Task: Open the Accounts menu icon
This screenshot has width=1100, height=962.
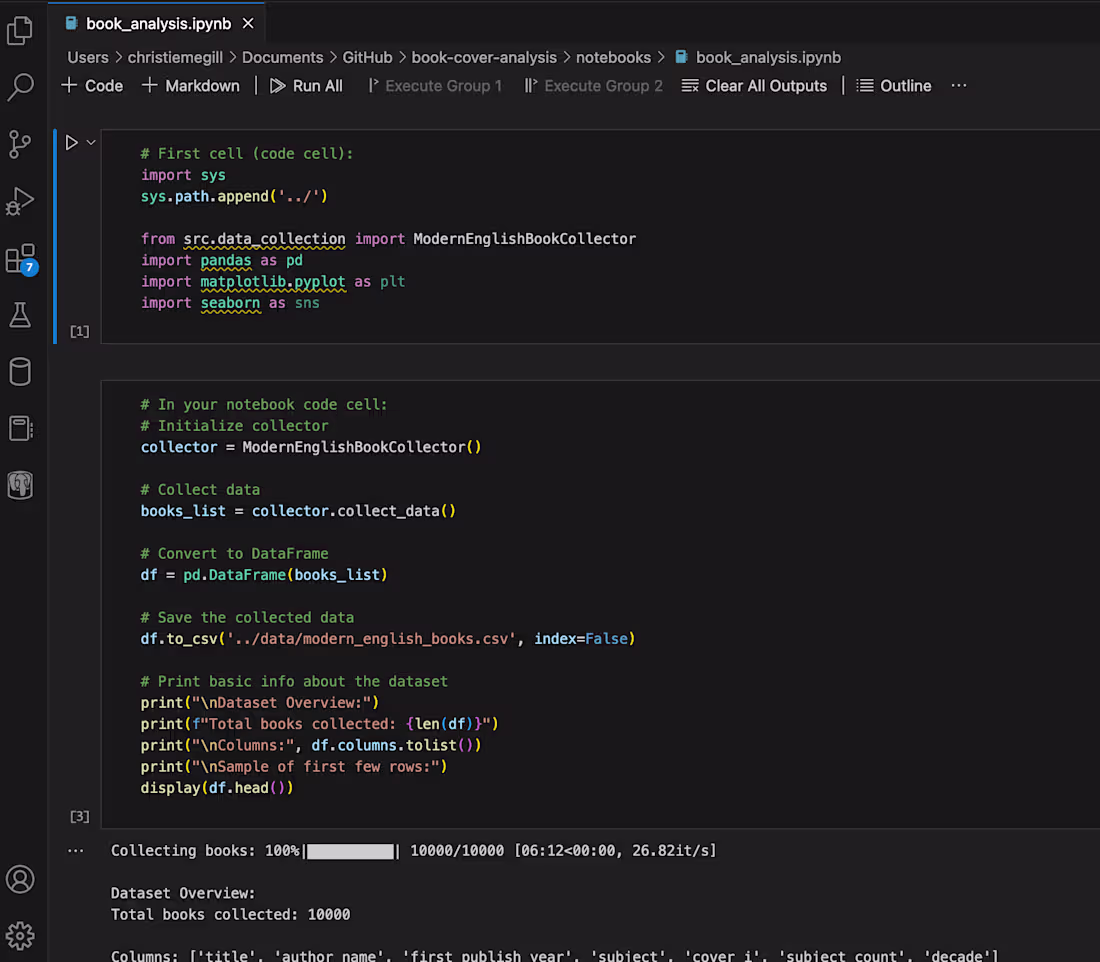Action: click(20, 879)
